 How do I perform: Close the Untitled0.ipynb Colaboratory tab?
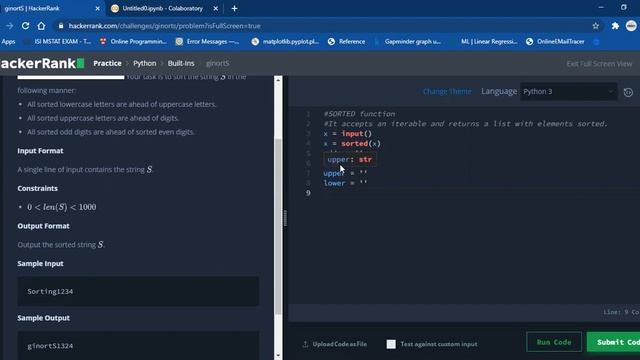point(216,8)
